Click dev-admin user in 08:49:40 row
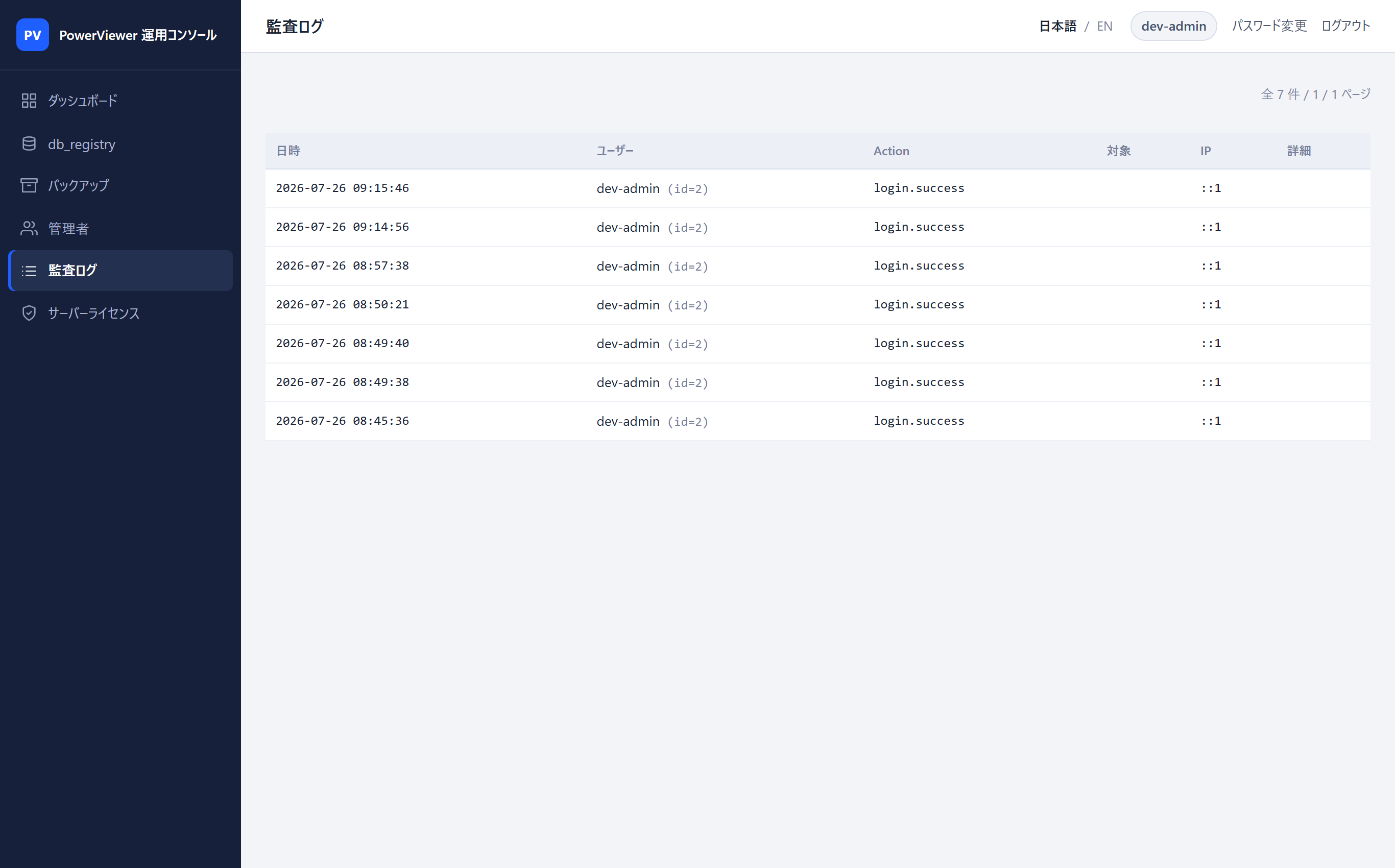The image size is (1395, 868). [x=628, y=343]
